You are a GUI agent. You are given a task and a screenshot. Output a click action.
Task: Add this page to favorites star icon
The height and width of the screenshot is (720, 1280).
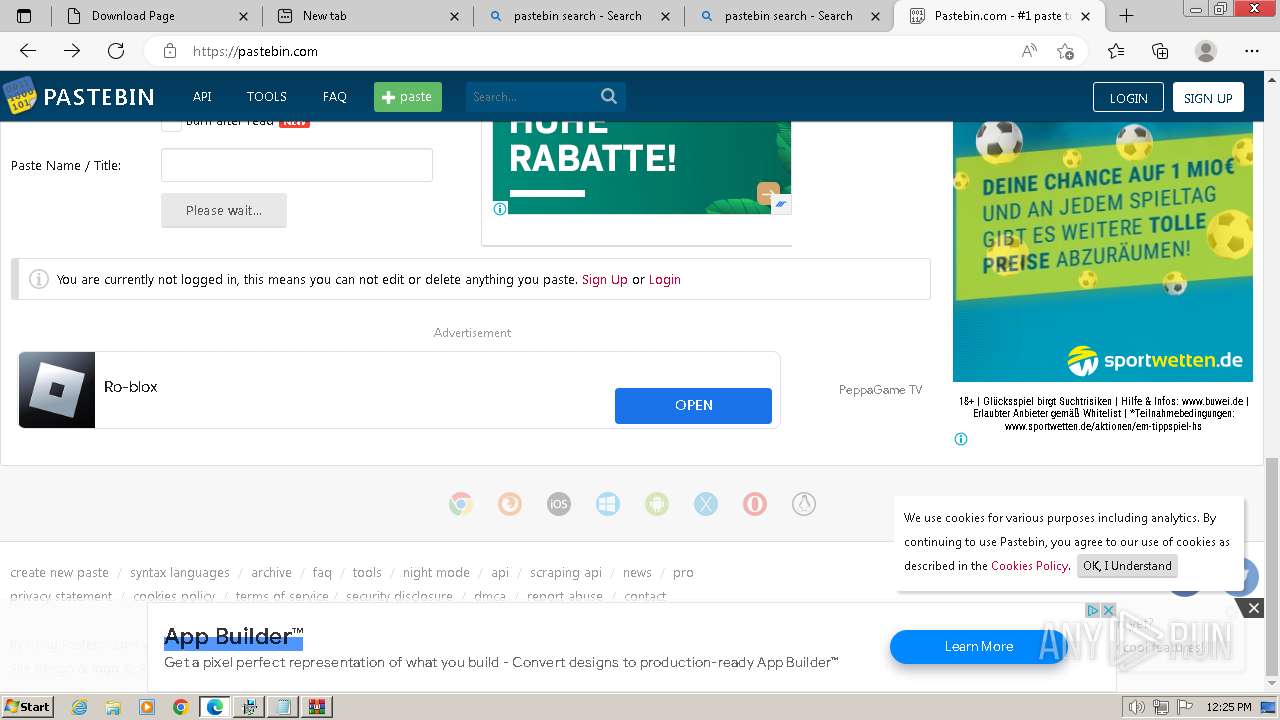pos(1066,51)
